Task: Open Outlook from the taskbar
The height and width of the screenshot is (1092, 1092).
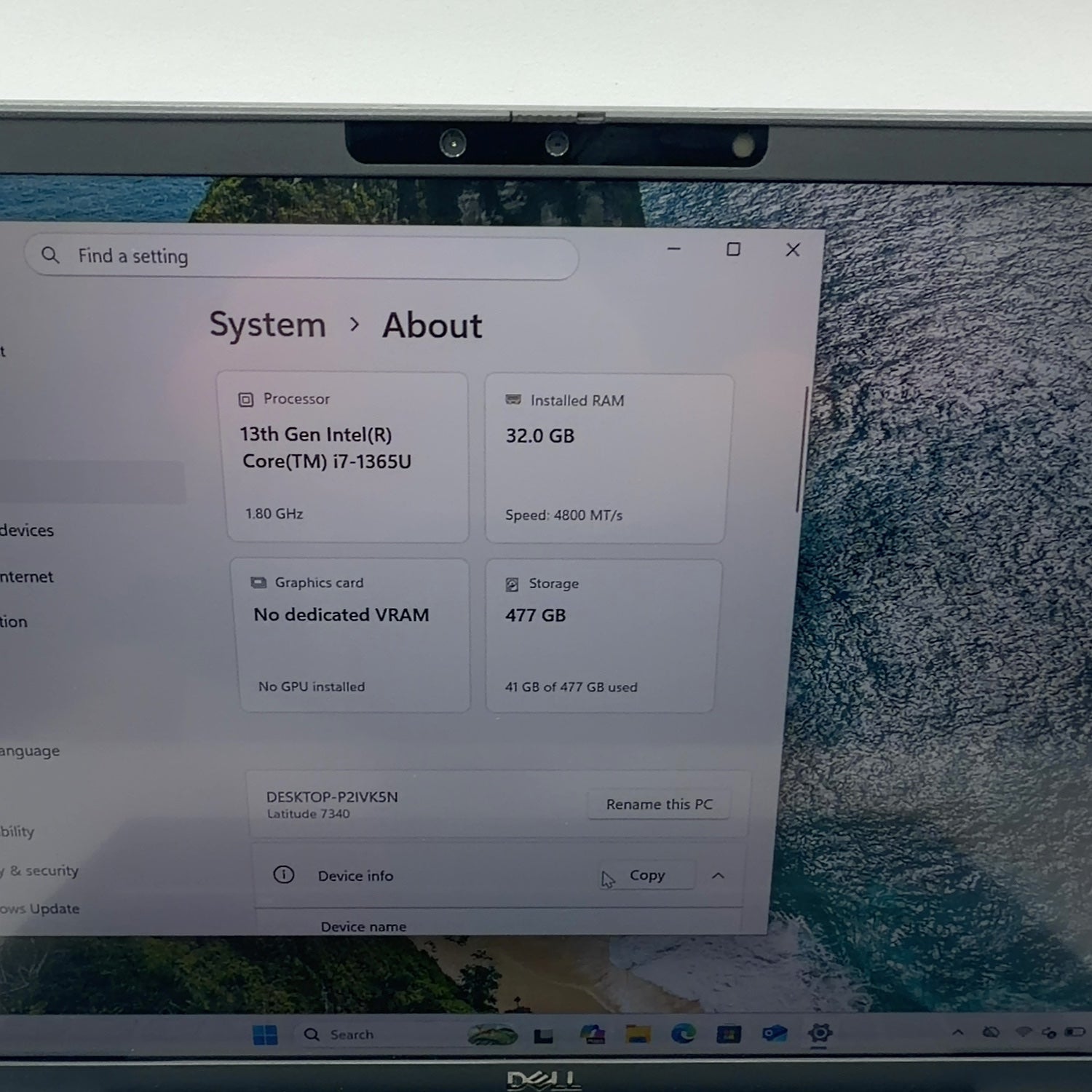Action: pos(775,1034)
